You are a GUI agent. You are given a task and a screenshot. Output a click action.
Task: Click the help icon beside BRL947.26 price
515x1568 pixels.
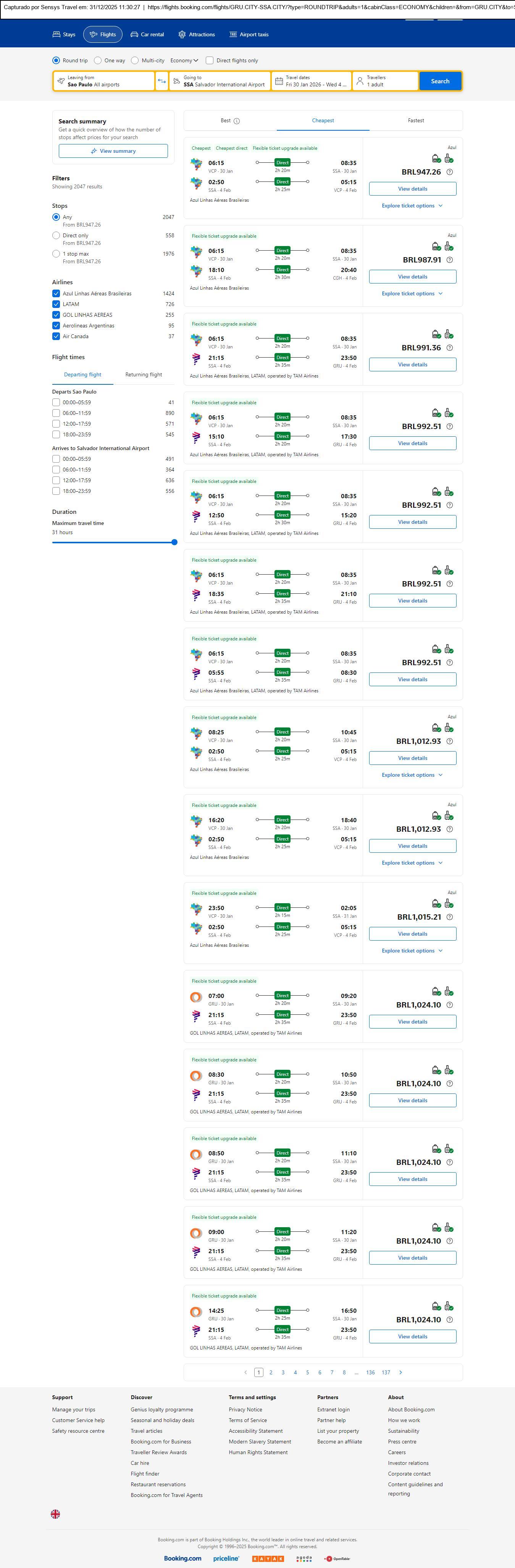pyautogui.click(x=449, y=172)
